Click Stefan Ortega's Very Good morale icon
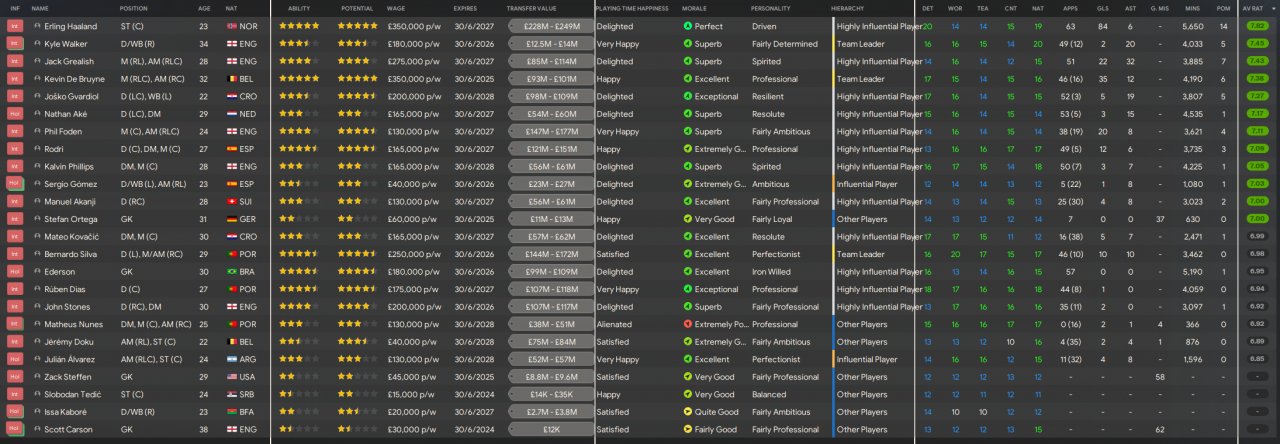The image size is (1280, 444). [687, 219]
